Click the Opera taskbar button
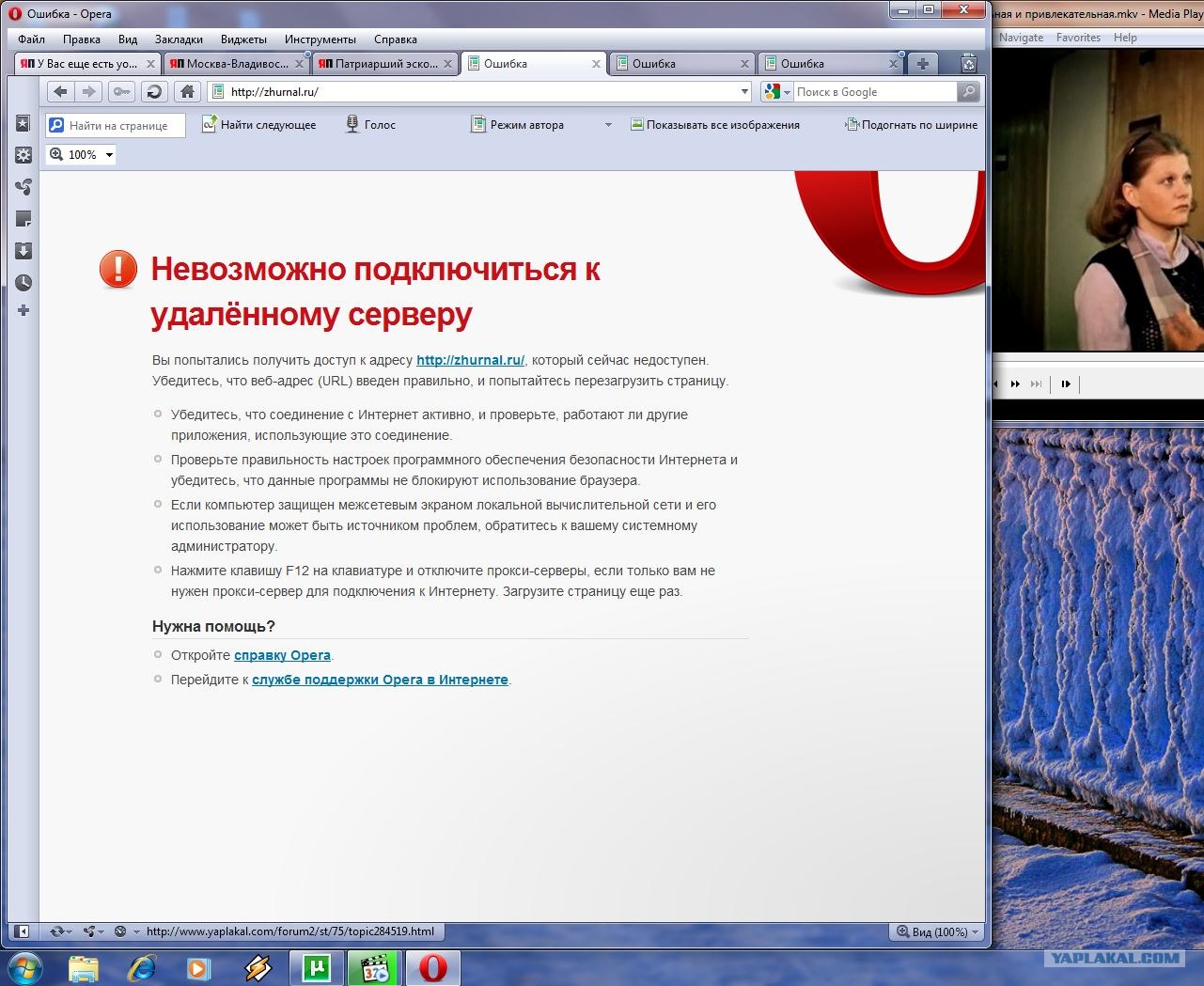The width and height of the screenshot is (1204, 986). (432, 967)
